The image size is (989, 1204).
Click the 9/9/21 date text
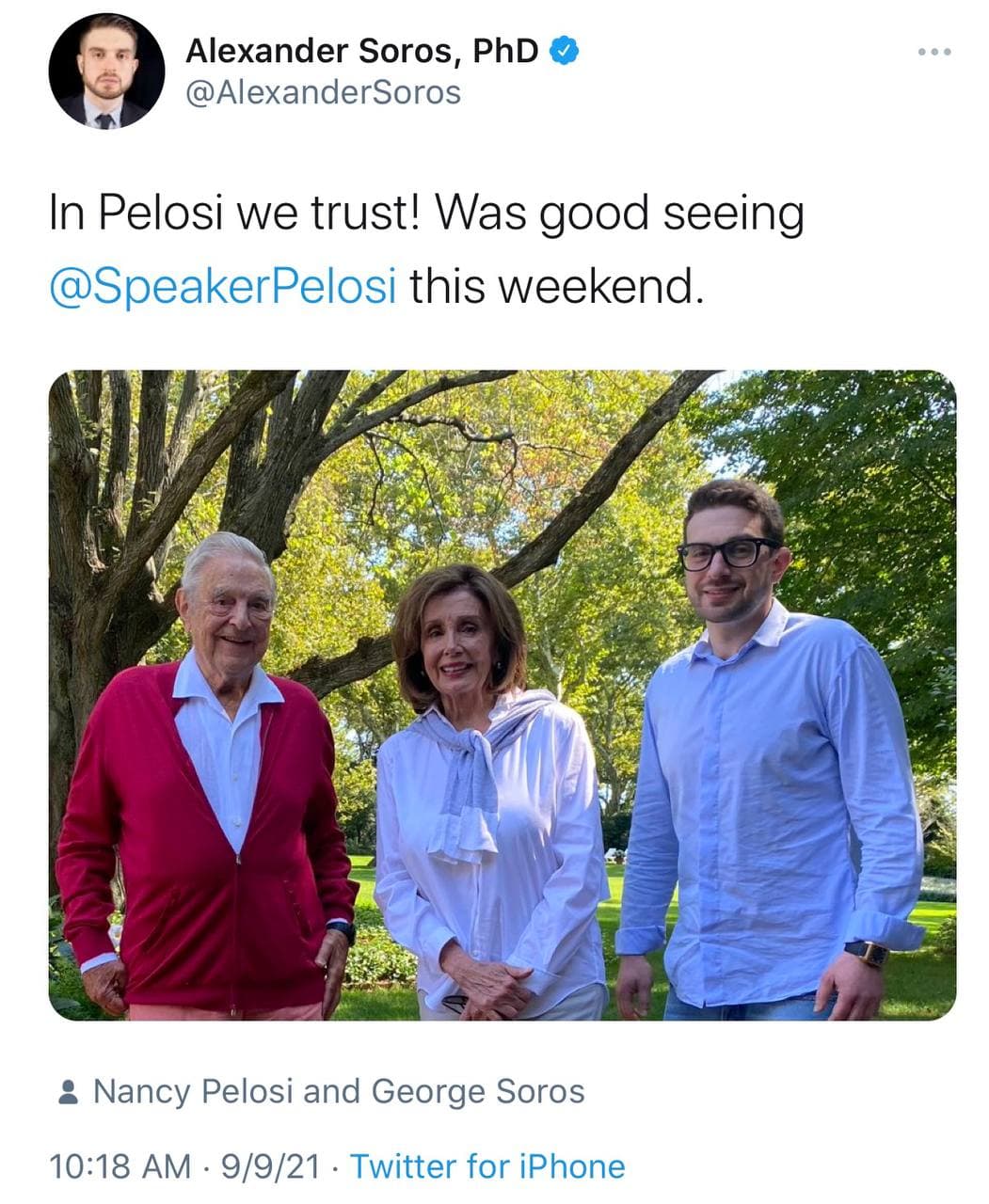coord(270,1166)
